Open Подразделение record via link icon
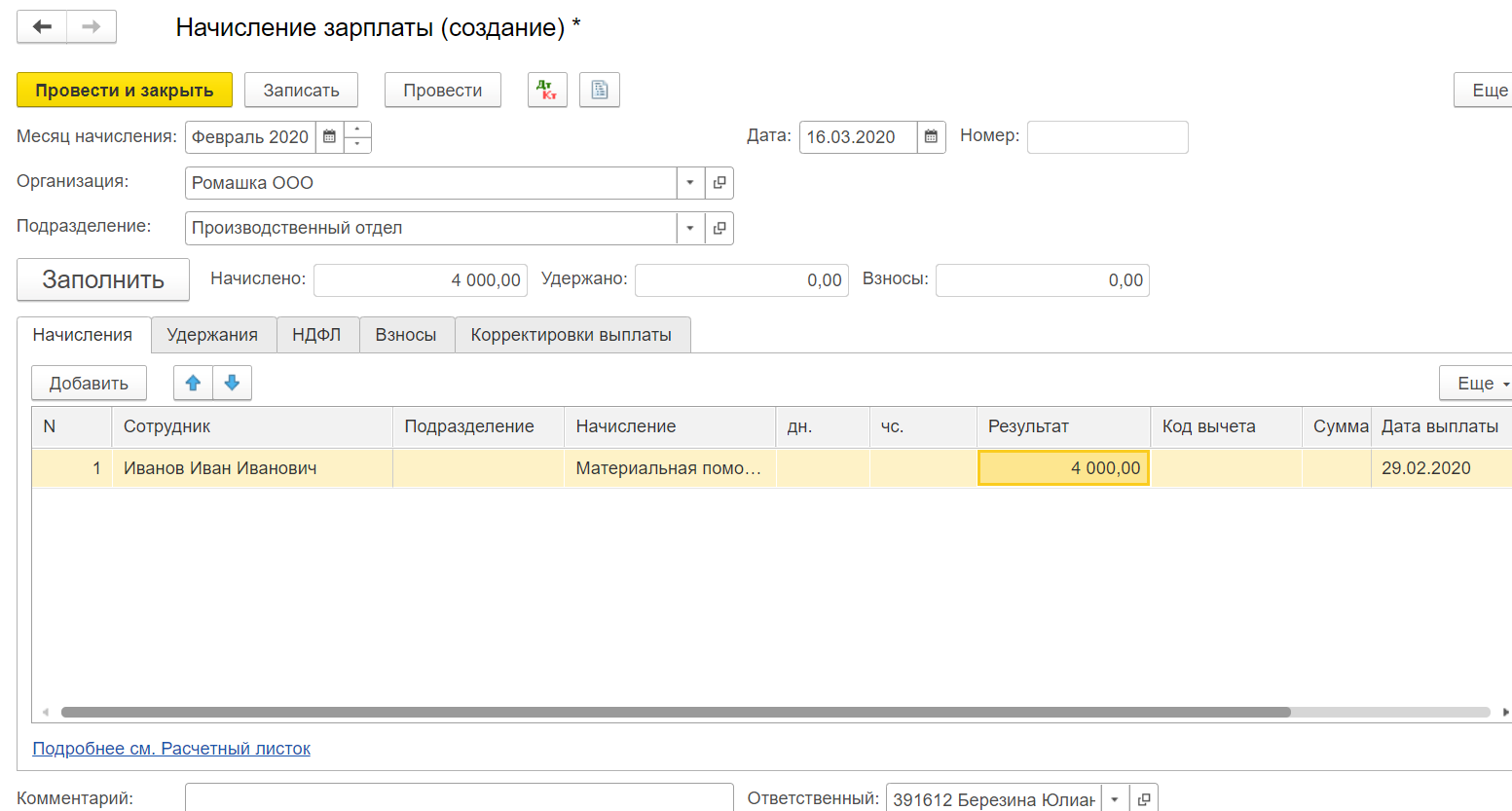 pos(719,228)
